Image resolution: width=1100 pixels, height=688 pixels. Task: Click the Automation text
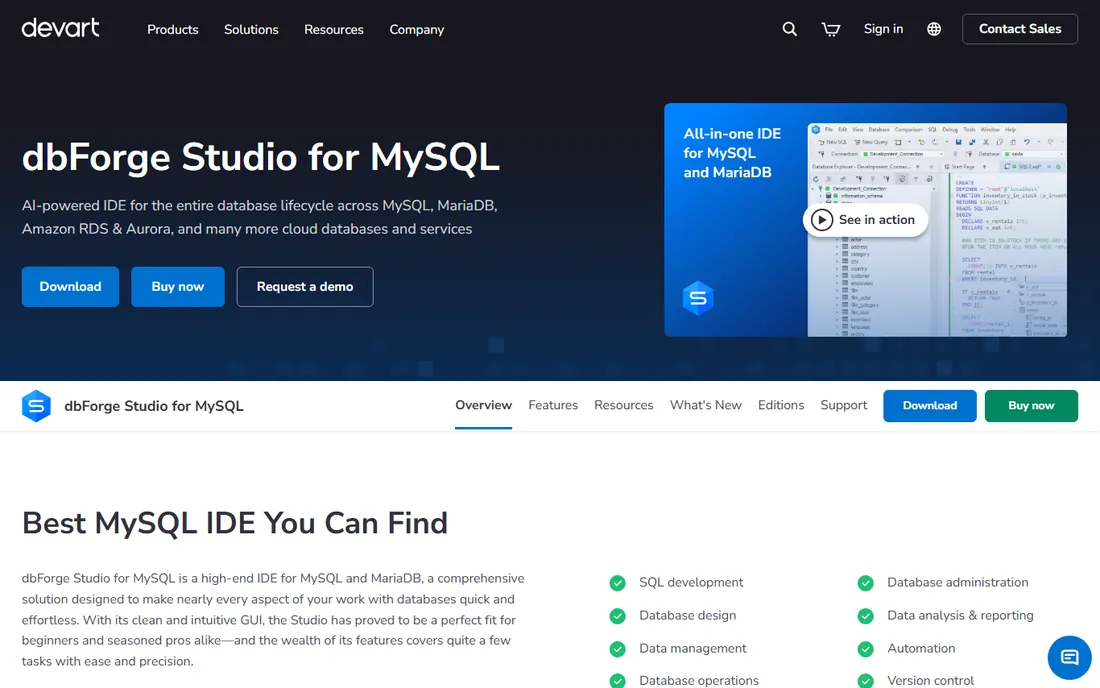tap(921, 648)
